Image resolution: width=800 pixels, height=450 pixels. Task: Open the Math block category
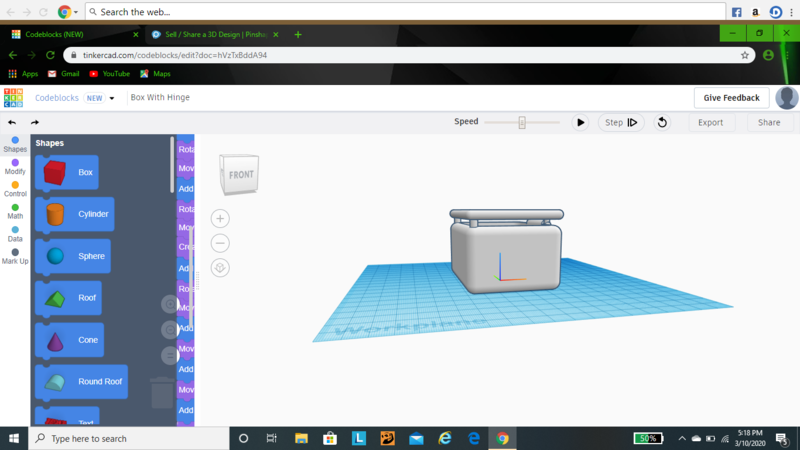(15, 210)
